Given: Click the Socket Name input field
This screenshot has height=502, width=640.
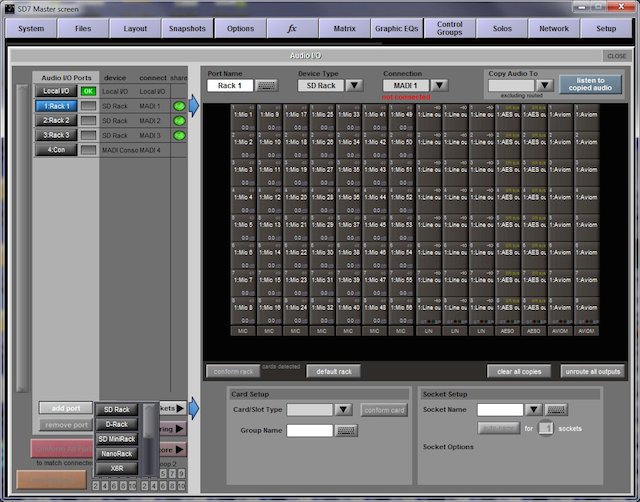Looking at the screenshot, I should point(500,409).
